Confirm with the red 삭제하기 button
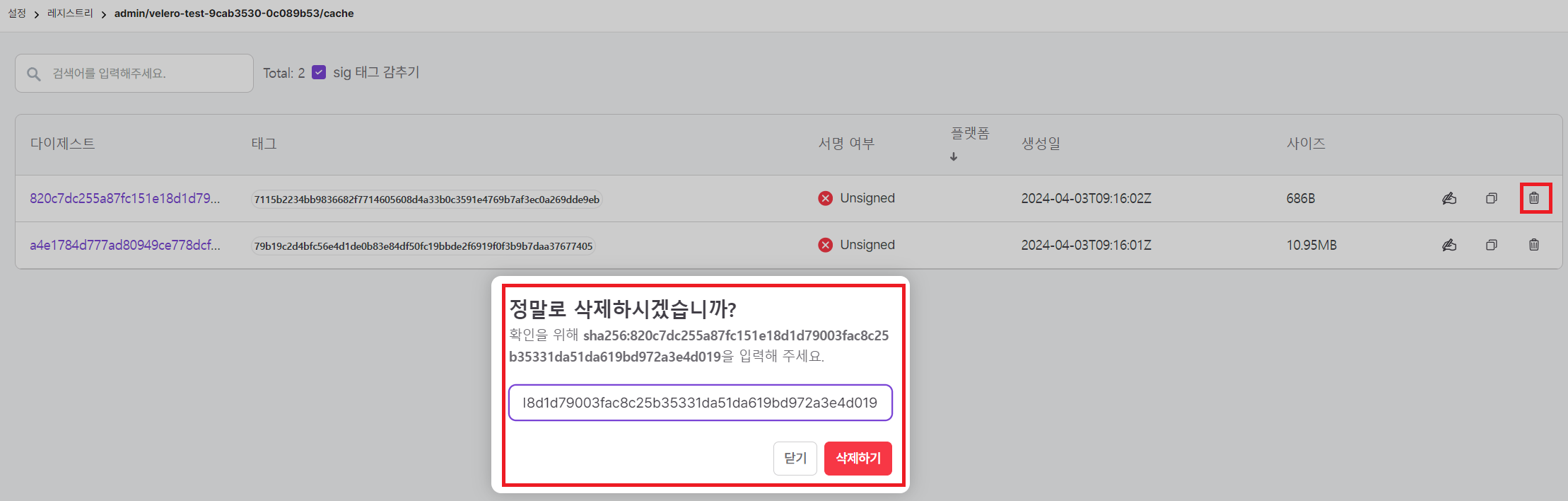 858,459
